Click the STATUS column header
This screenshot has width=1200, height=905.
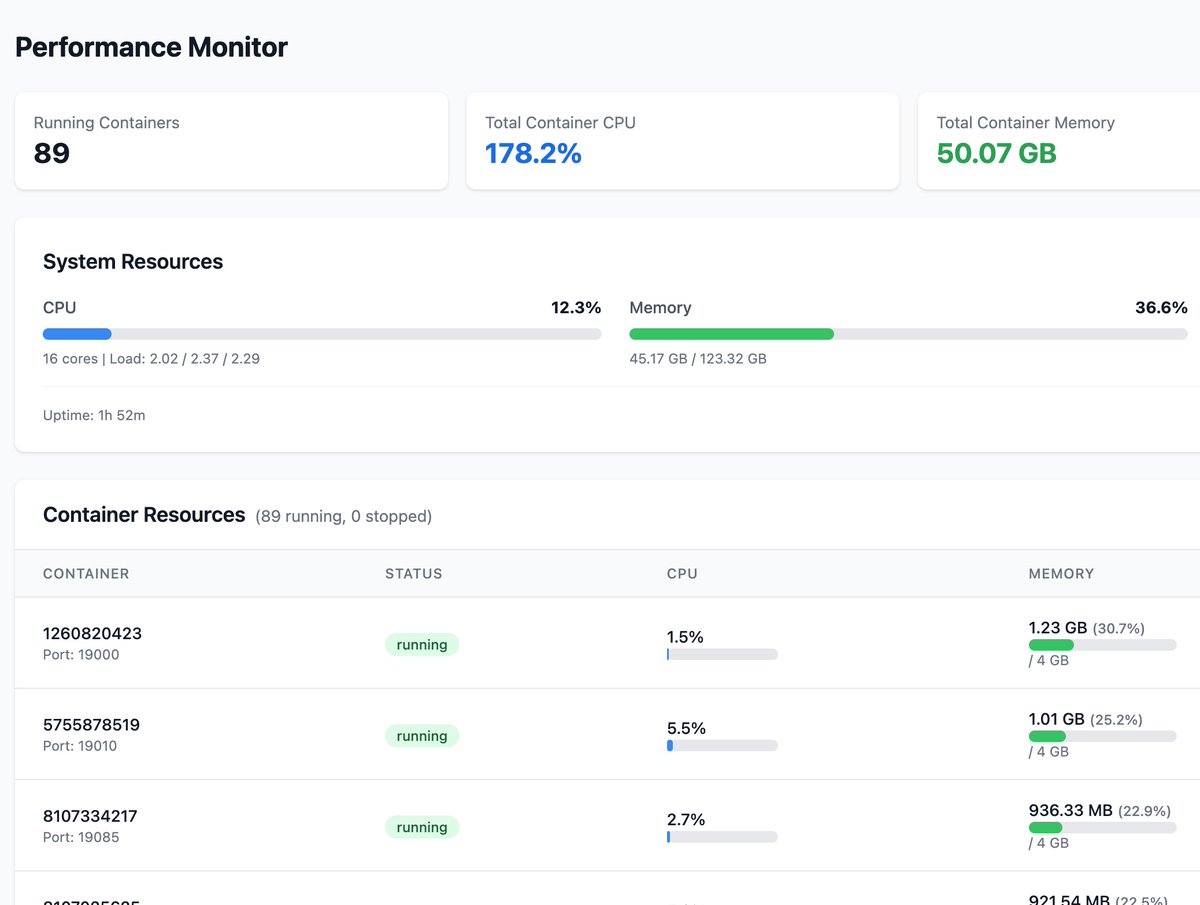coord(414,574)
